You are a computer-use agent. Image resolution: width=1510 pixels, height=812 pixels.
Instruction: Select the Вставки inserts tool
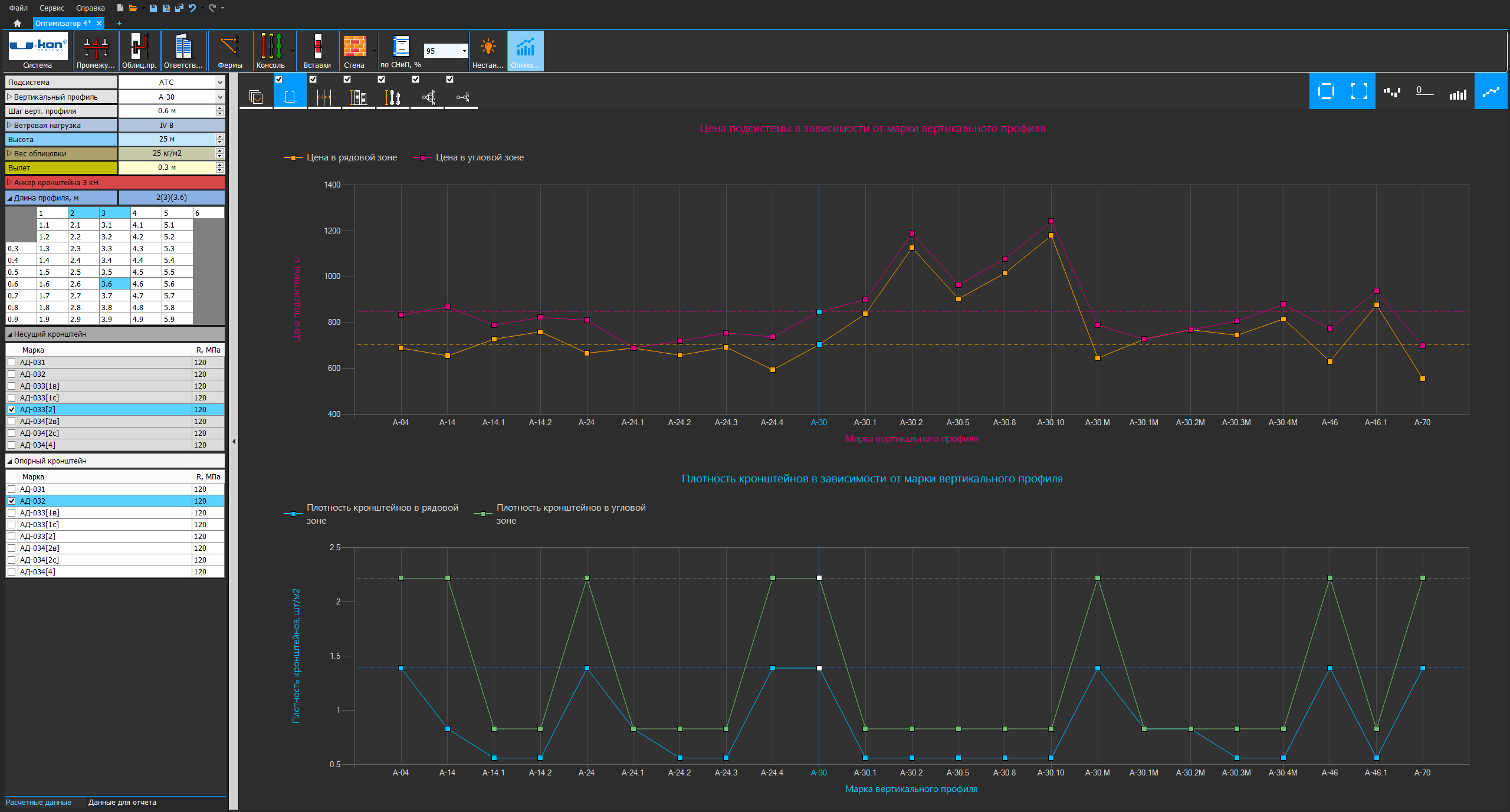point(317,51)
